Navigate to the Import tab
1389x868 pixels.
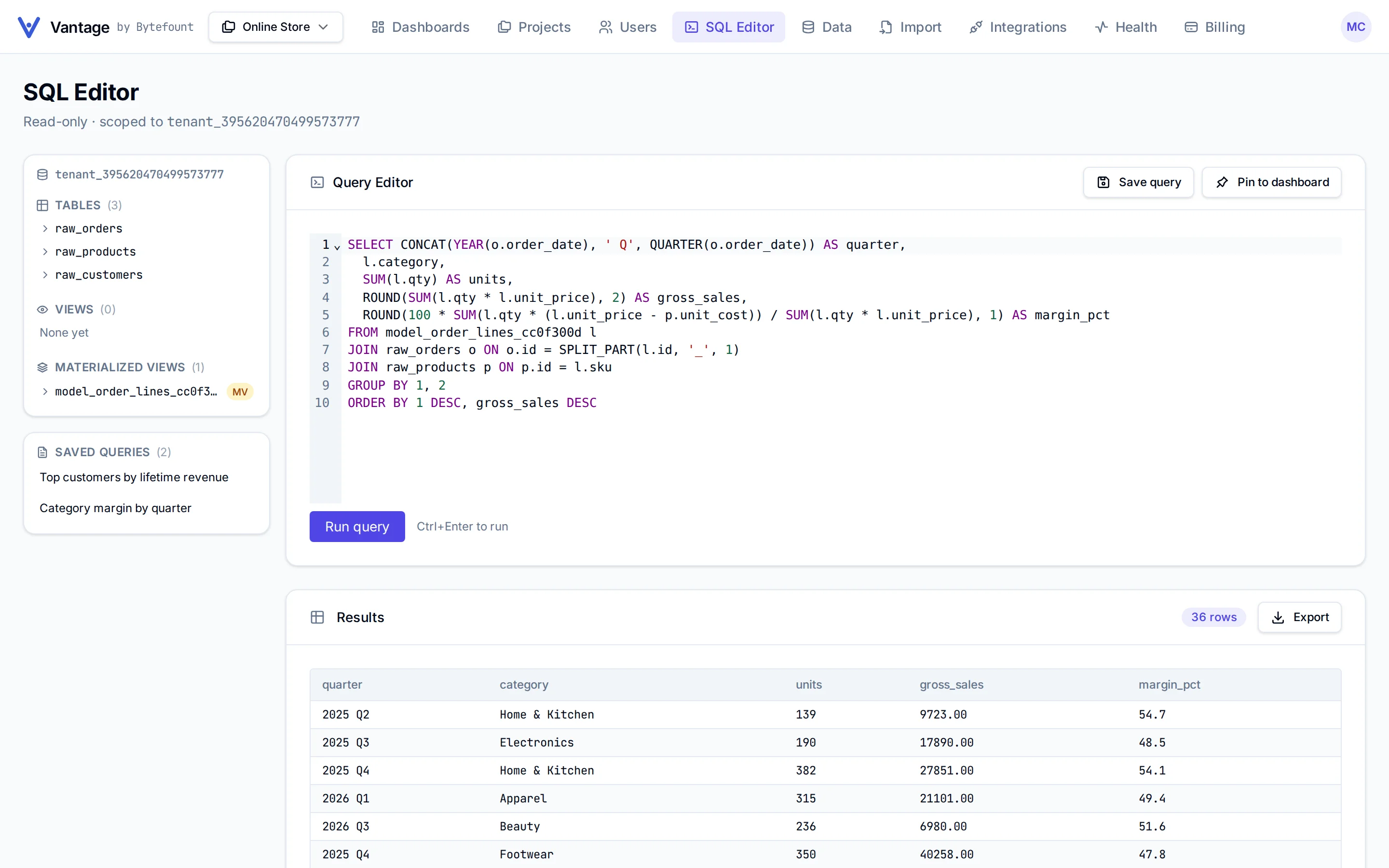[910, 27]
